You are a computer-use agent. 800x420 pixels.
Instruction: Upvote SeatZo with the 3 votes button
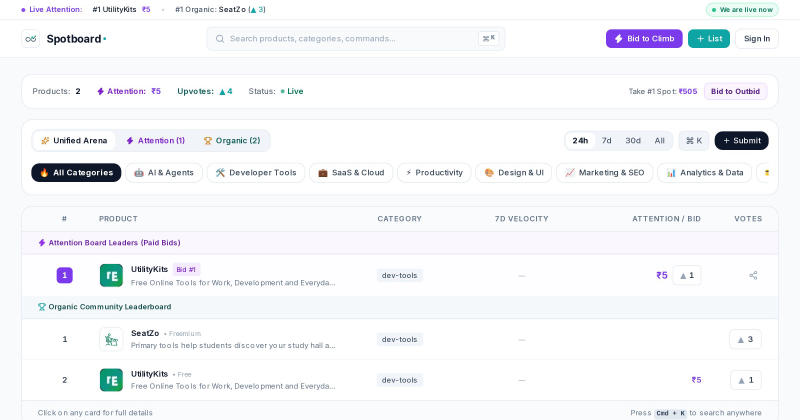tap(745, 339)
